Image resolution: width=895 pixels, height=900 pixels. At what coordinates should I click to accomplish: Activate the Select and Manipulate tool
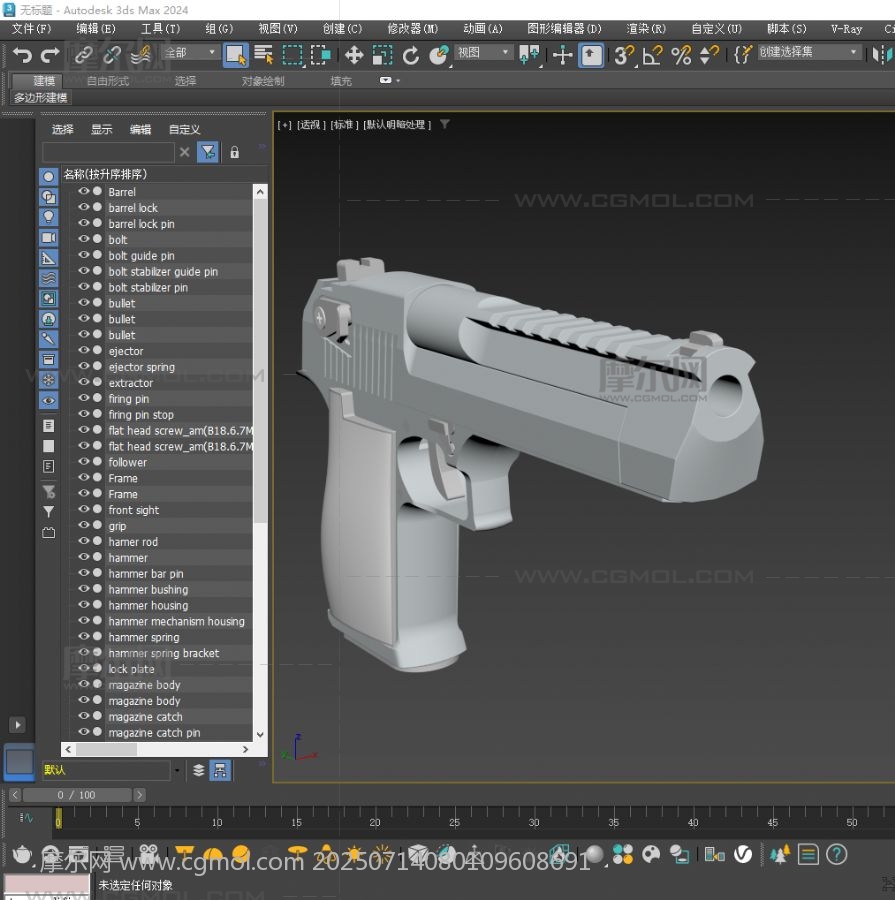[x=562, y=55]
